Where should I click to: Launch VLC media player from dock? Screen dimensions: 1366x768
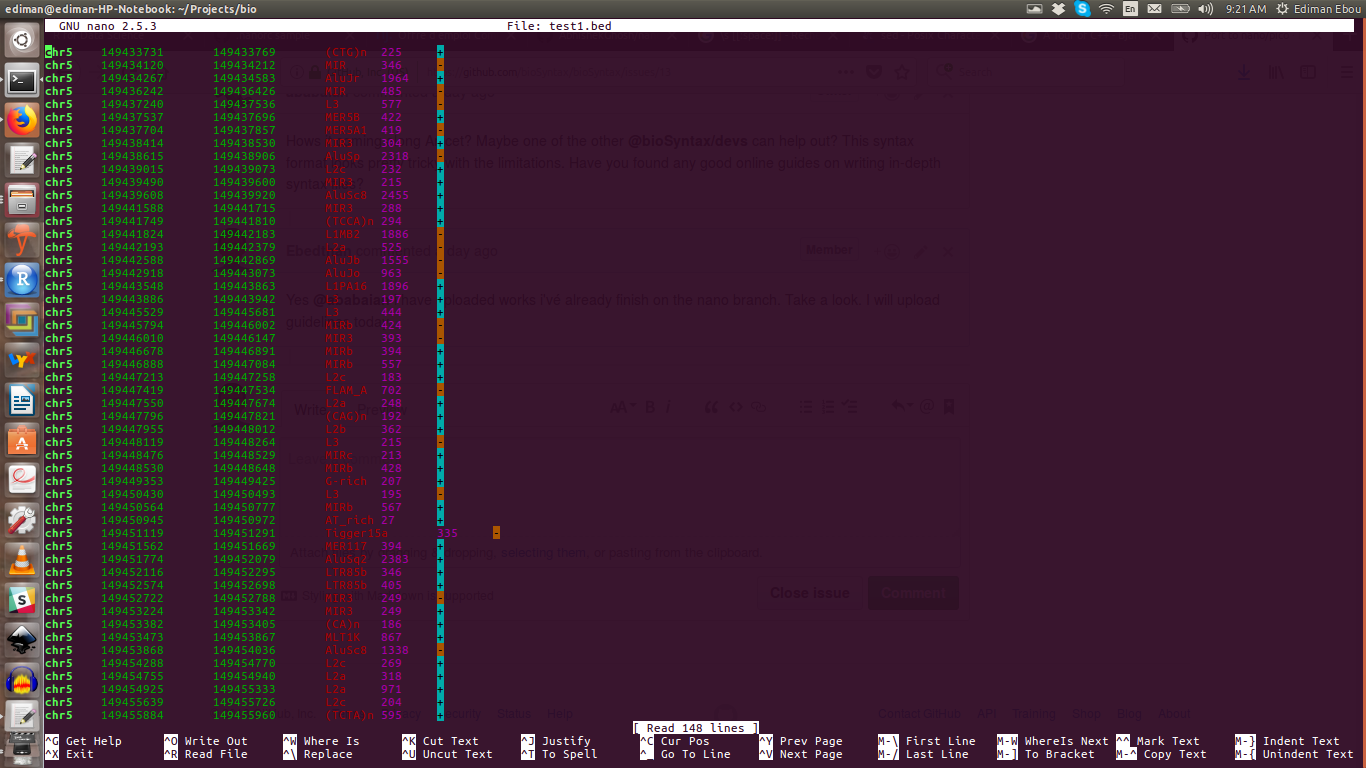point(22,560)
